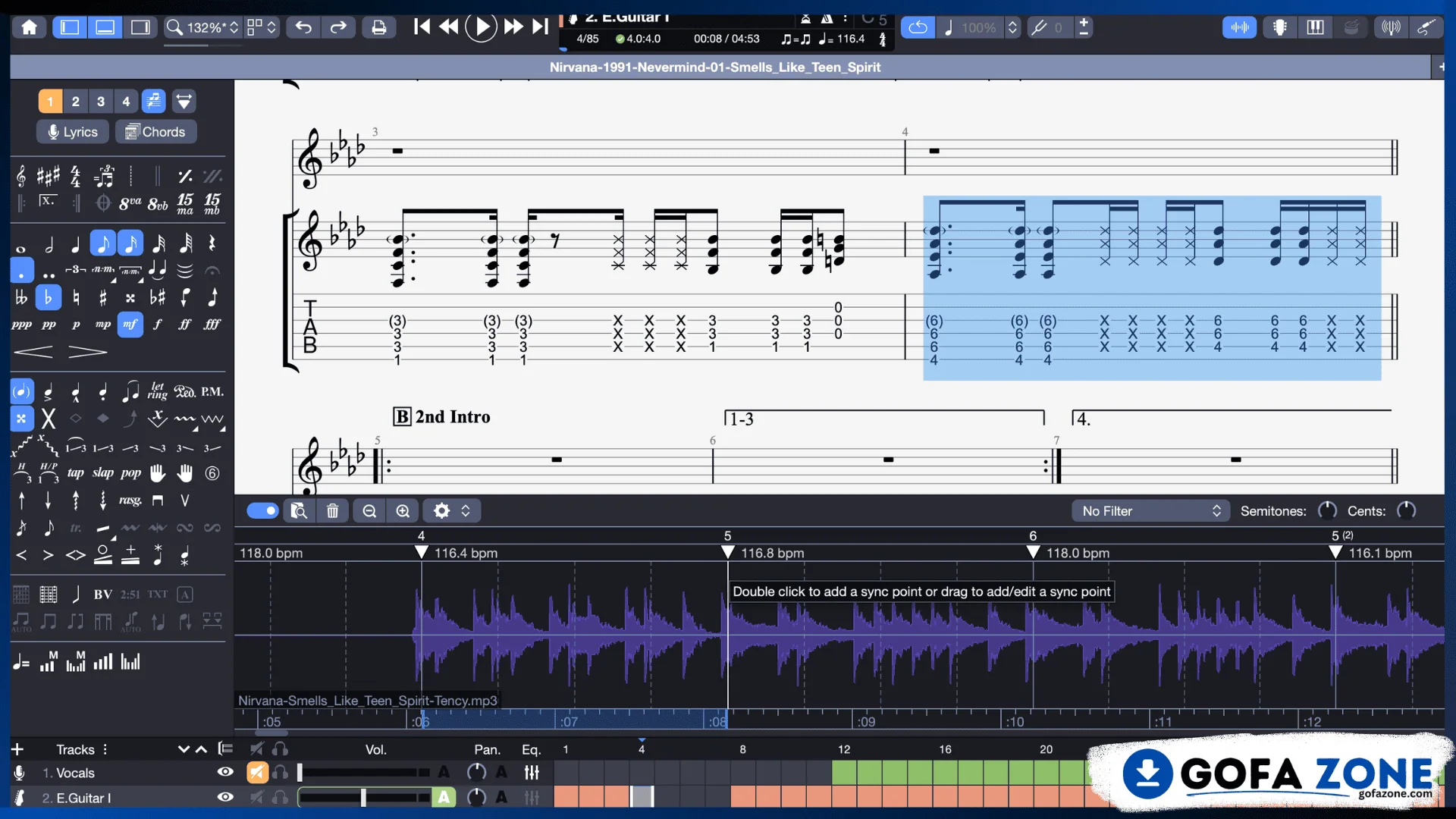Open the Lyrics editor
This screenshot has width=1456, height=819.
click(x=73, y=131)
